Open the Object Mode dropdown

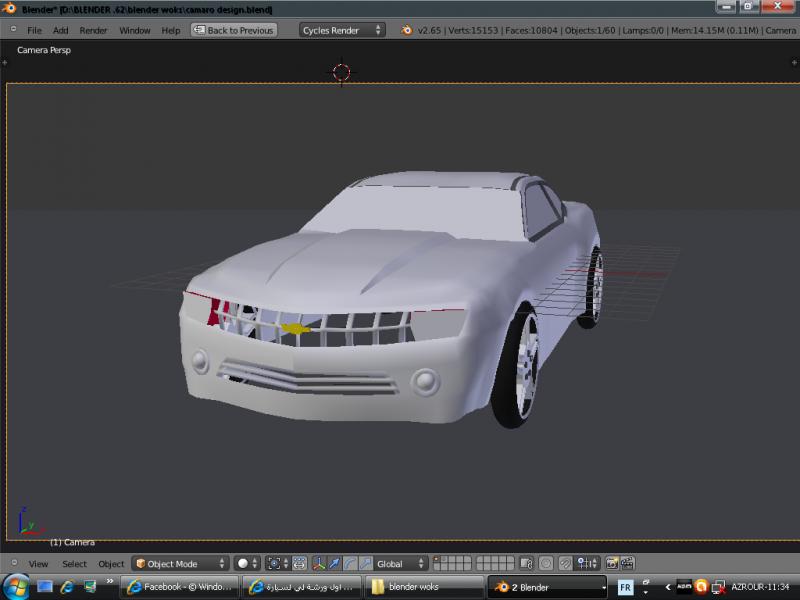point(181,564)
